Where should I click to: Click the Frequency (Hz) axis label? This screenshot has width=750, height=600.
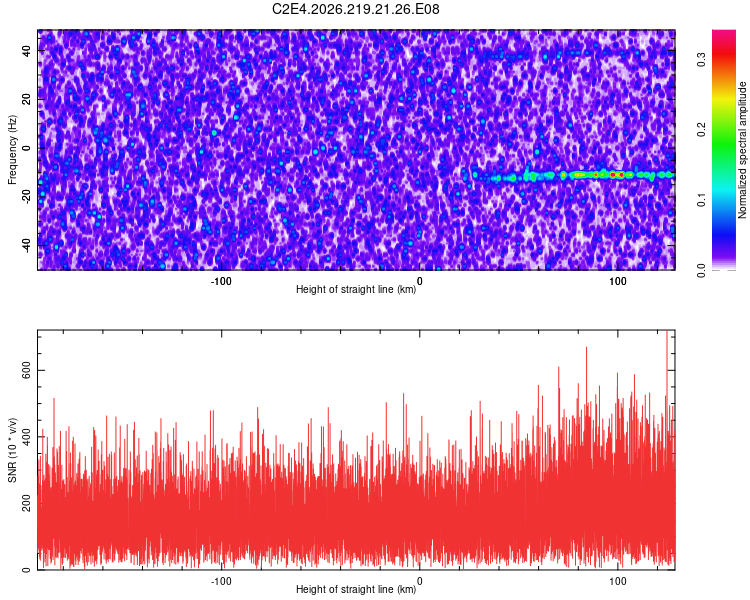pyautogui.click(x=12, y=150)
